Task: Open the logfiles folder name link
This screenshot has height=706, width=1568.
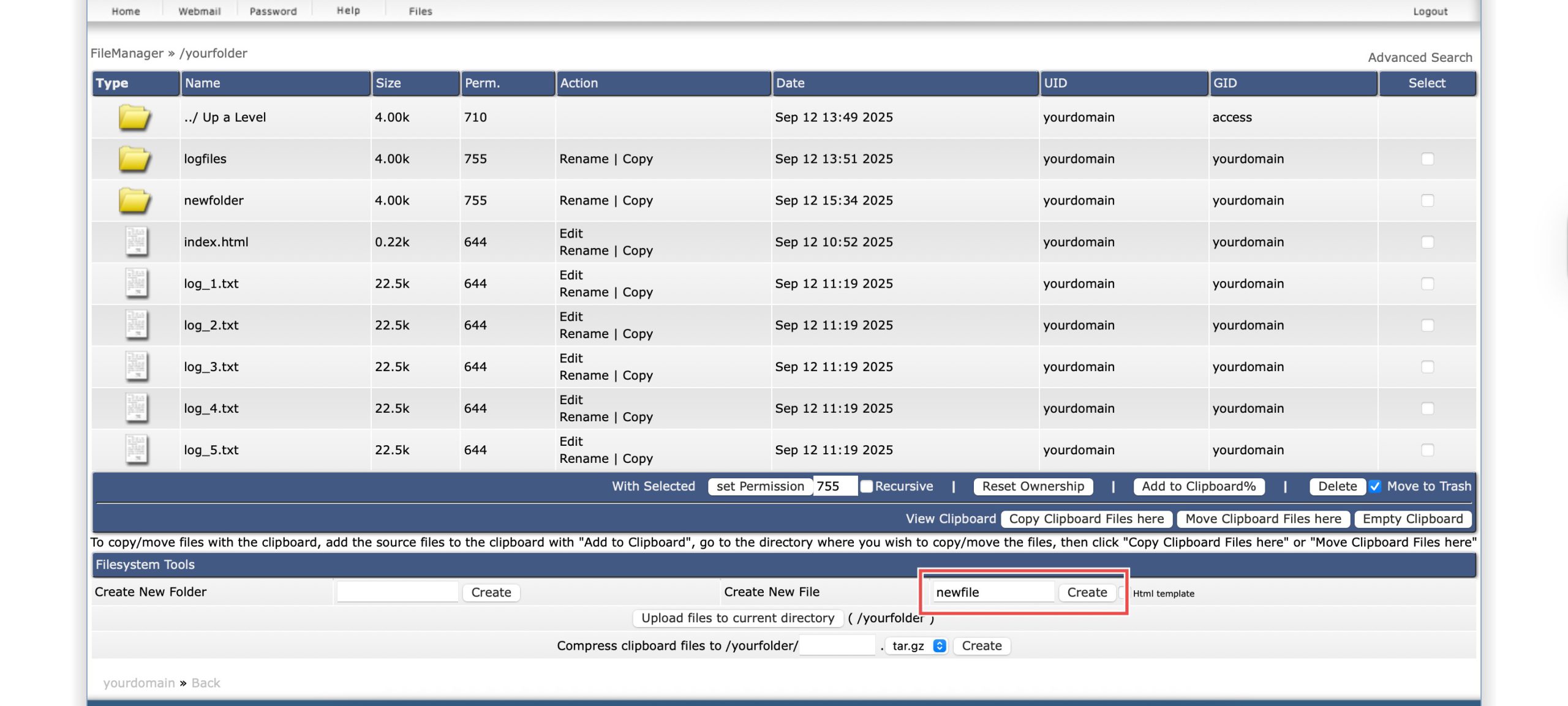Action: (205, 159)
